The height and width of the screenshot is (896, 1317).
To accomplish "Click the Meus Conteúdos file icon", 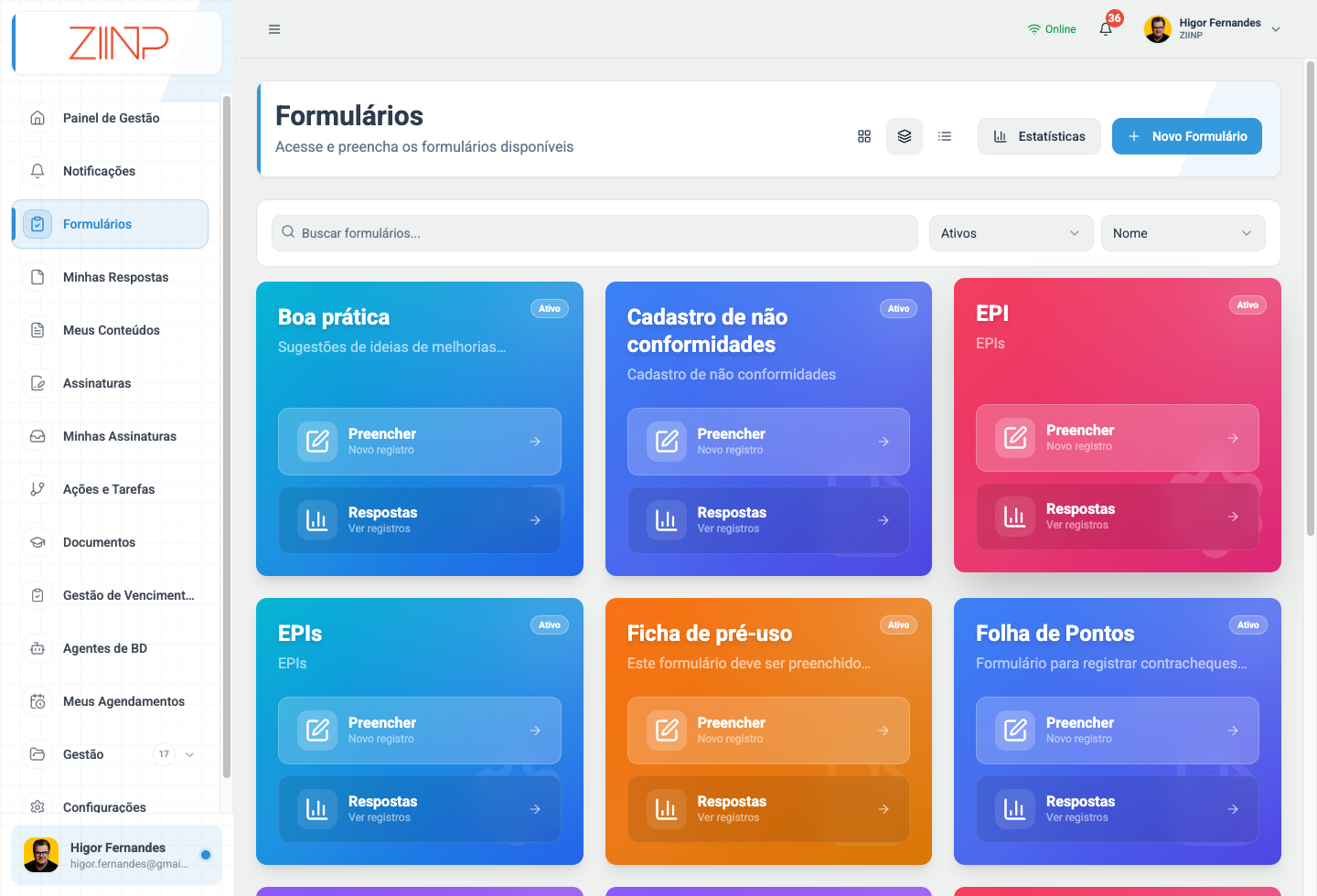I will pyautogui.click(x=37, y=330).
